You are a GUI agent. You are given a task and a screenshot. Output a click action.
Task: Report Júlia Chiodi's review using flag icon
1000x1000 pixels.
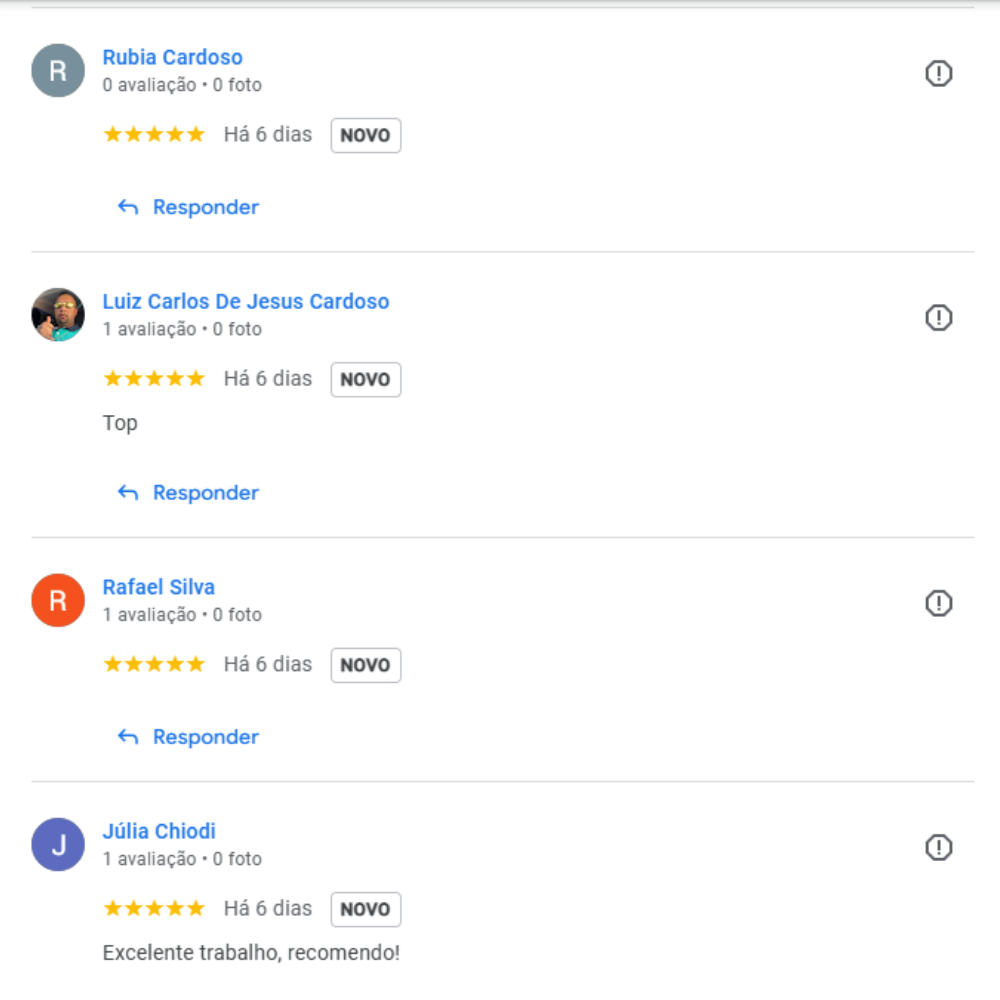(938, 847)
